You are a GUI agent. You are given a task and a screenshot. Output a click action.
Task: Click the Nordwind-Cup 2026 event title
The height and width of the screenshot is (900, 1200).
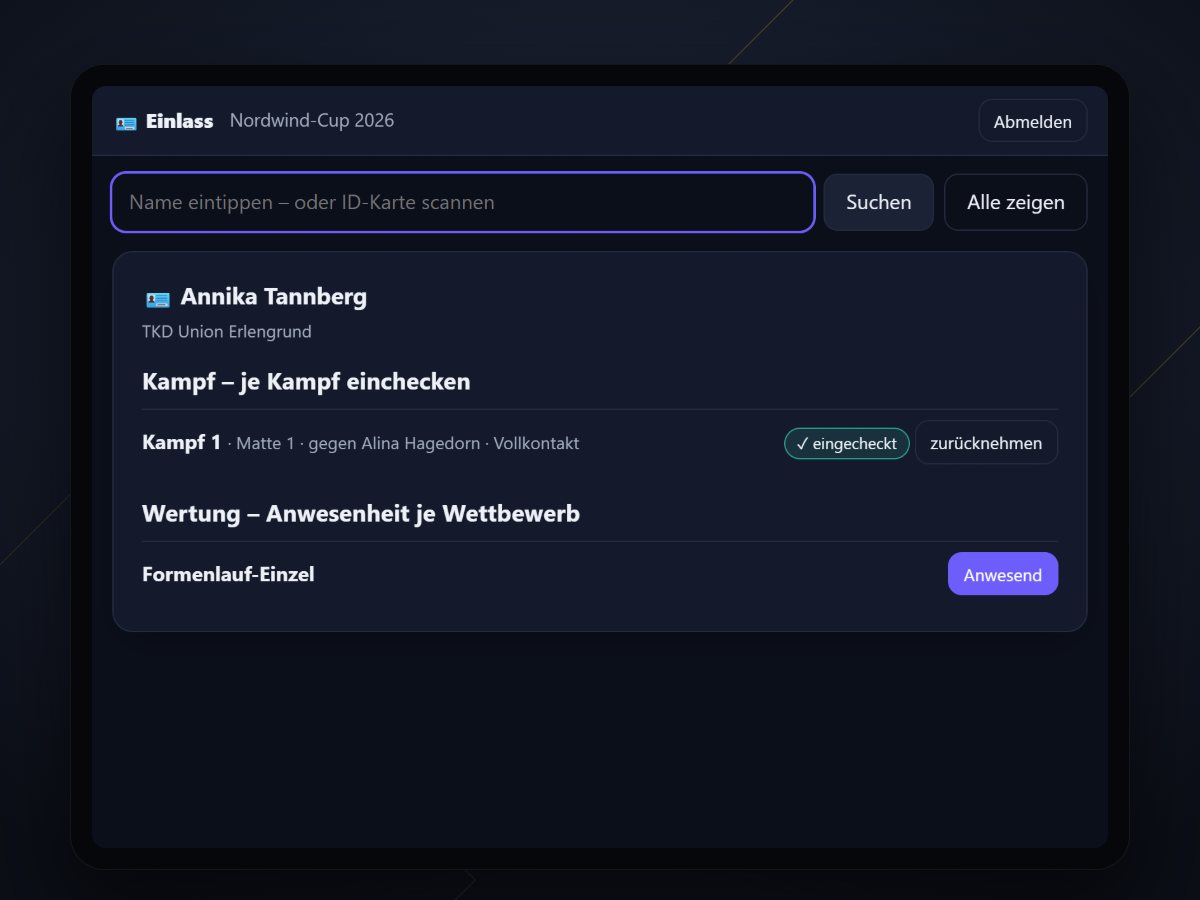click(x=312, y=121)
